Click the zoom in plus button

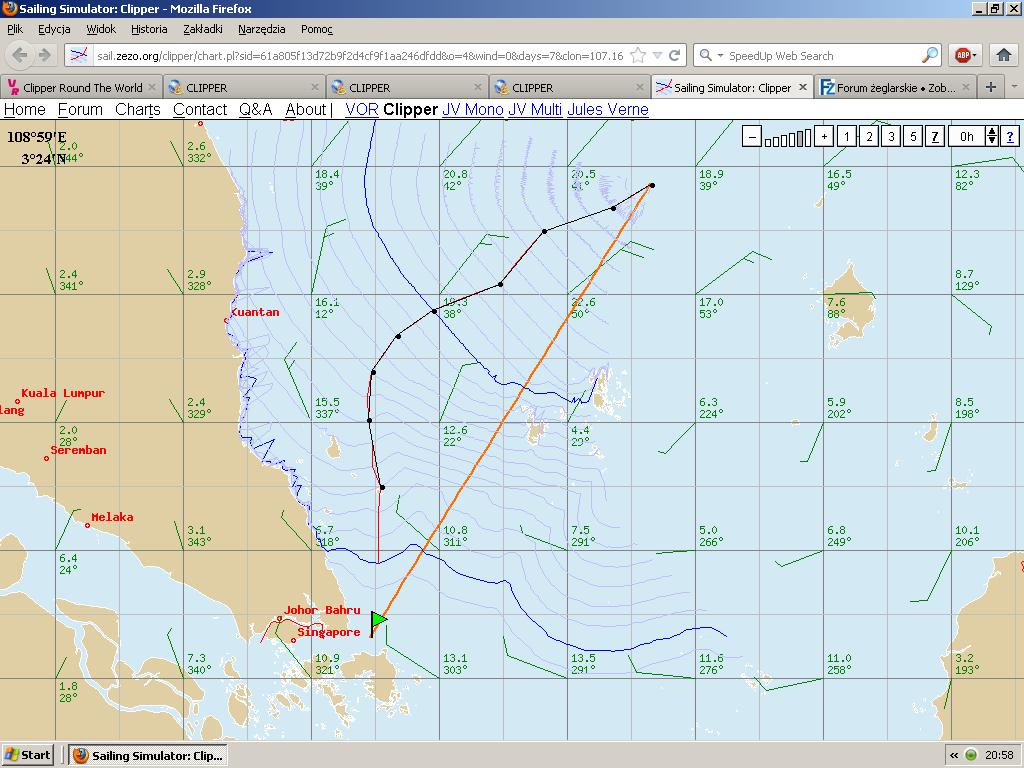click(824, 137)
